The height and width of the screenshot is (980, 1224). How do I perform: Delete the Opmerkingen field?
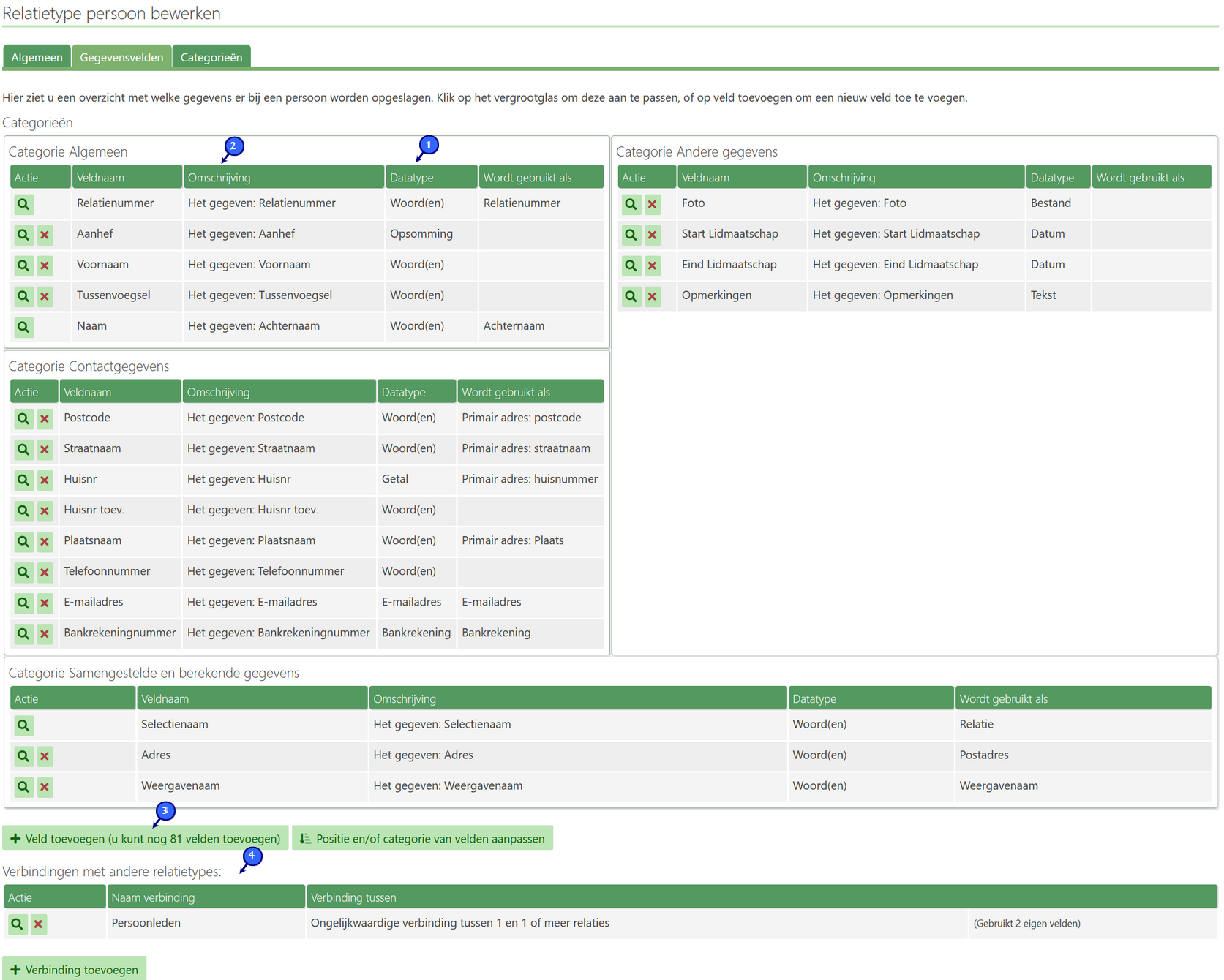point(652,296)
